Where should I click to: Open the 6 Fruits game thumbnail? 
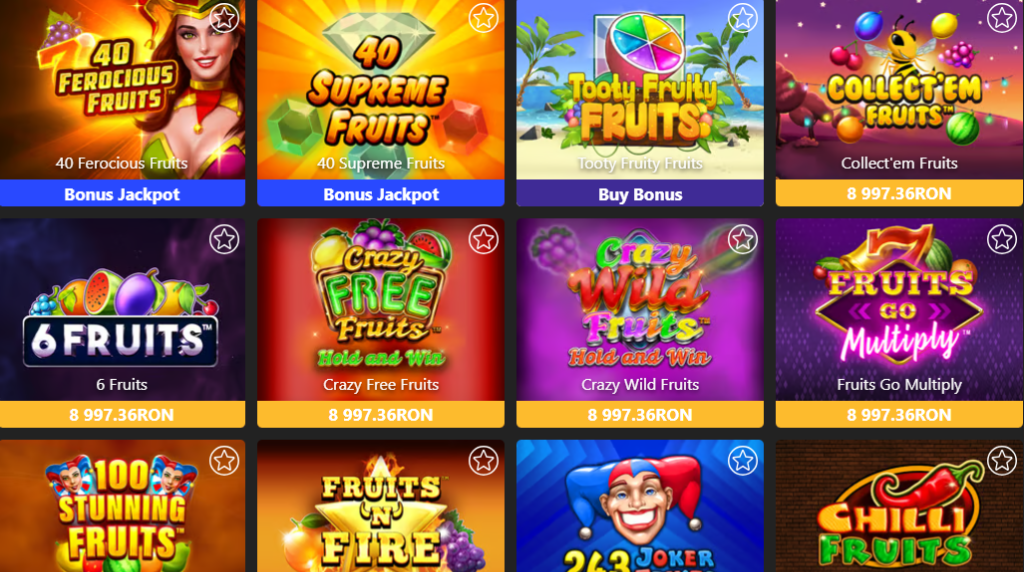click(122, 310)
